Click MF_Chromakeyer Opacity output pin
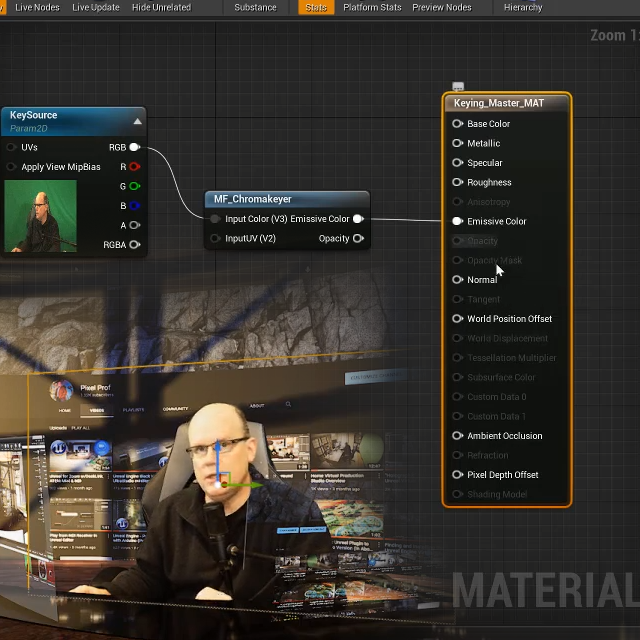This screenshot has width=640, height=640. pos(358,238)
